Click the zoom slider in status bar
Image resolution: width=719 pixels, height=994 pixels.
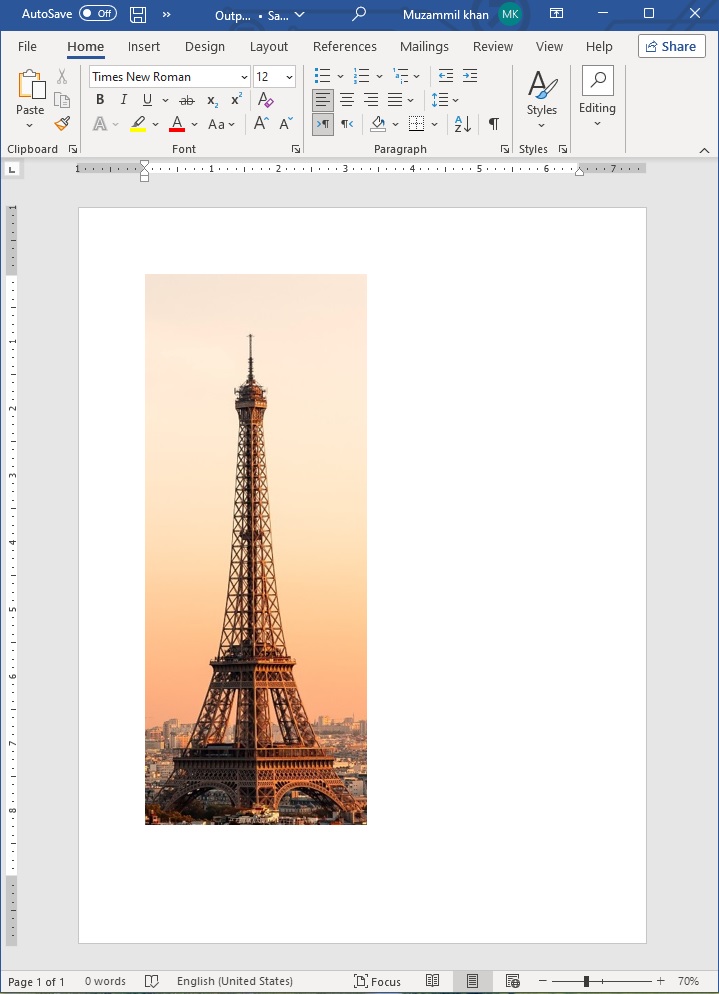pyautogui.click(x=587, y=981)
